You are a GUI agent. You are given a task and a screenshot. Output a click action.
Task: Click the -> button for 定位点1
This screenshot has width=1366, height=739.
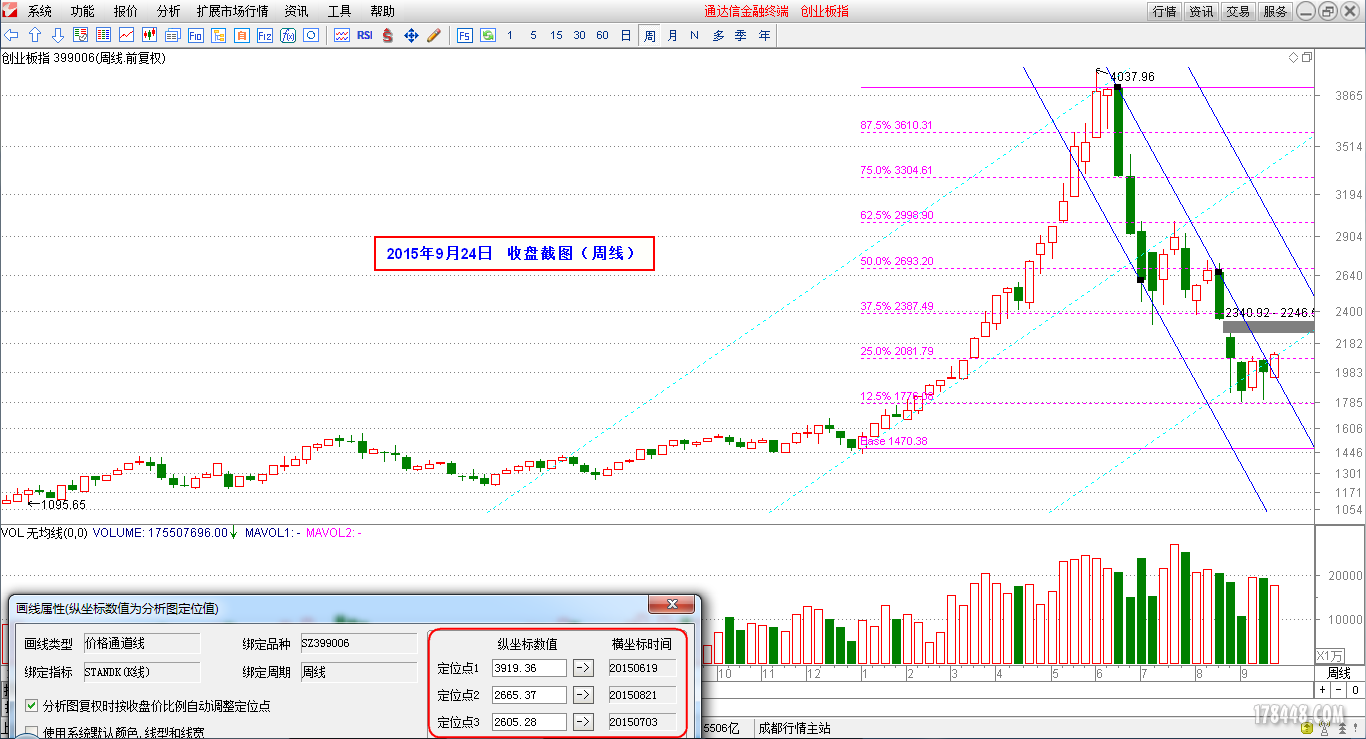click(584, 668)
